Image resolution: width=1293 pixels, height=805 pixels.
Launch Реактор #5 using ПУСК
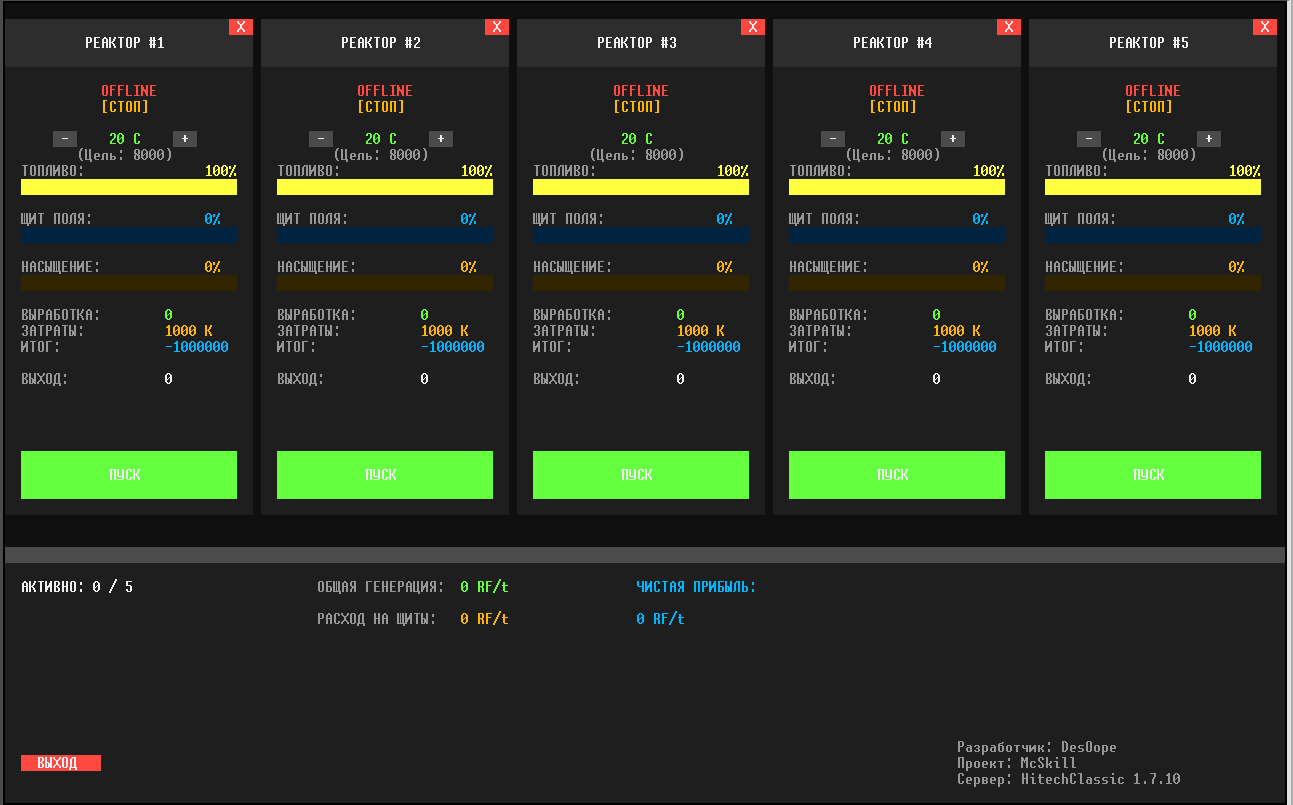[1153, 475]
